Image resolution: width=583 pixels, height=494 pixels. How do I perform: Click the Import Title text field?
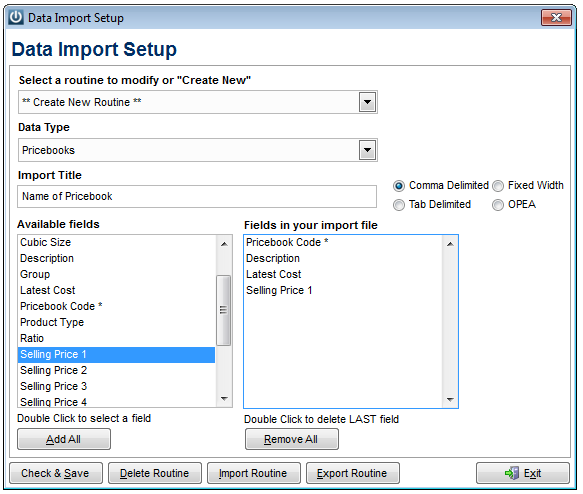[197, 196]
